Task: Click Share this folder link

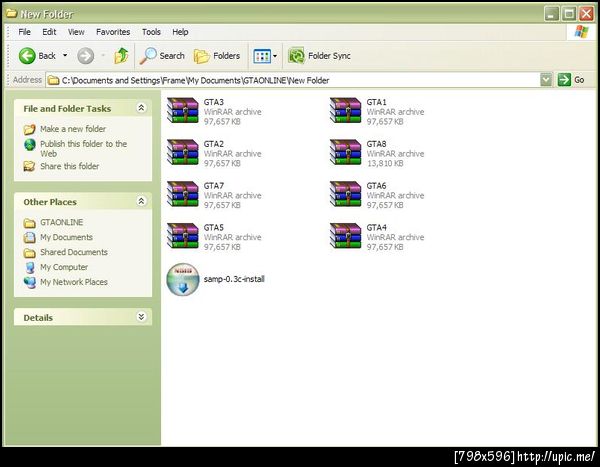Action: click(x=70, y=166)
